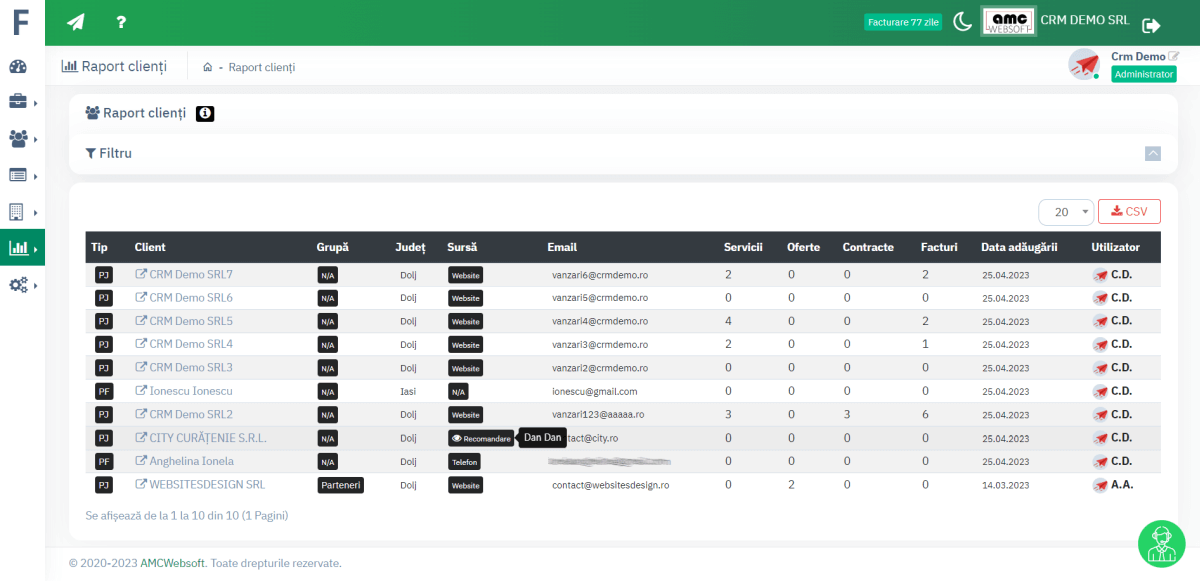Click the Recomandare eye badge
The image size is (1200, 581).
click(481, 438)
